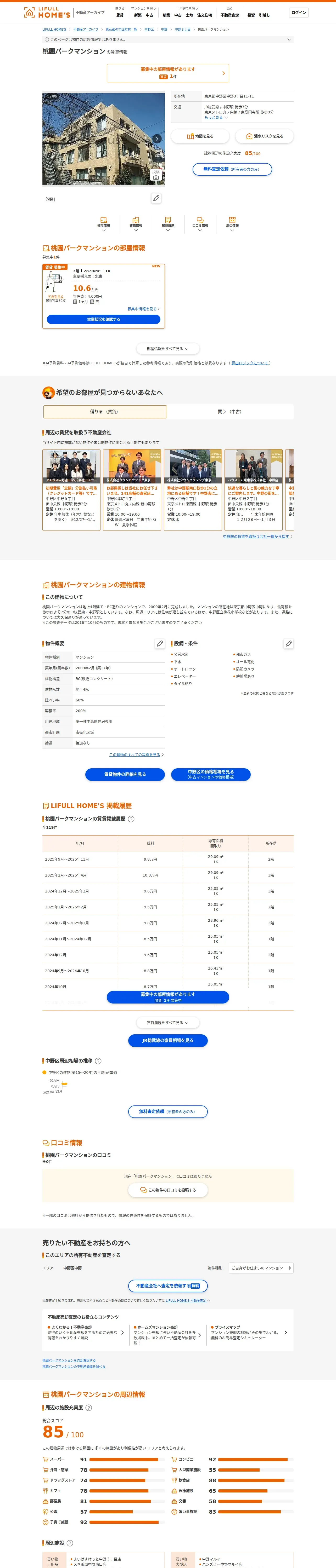The image size is (336, 1568).
Task: Open プライスマップ content arrow
Action: (285, 1333)
